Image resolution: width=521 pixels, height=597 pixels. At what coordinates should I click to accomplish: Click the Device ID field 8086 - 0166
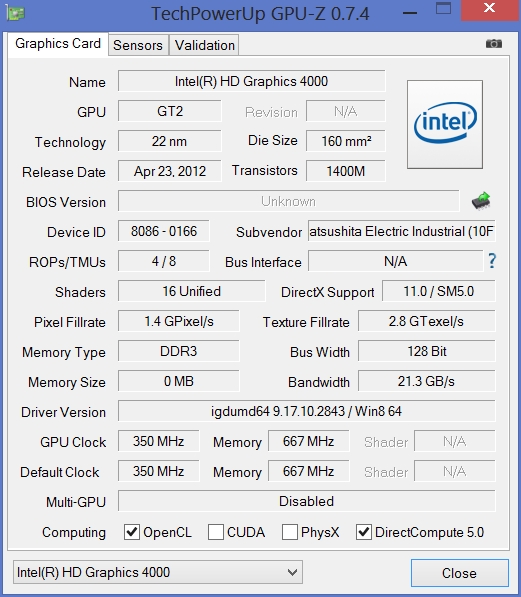164,231
